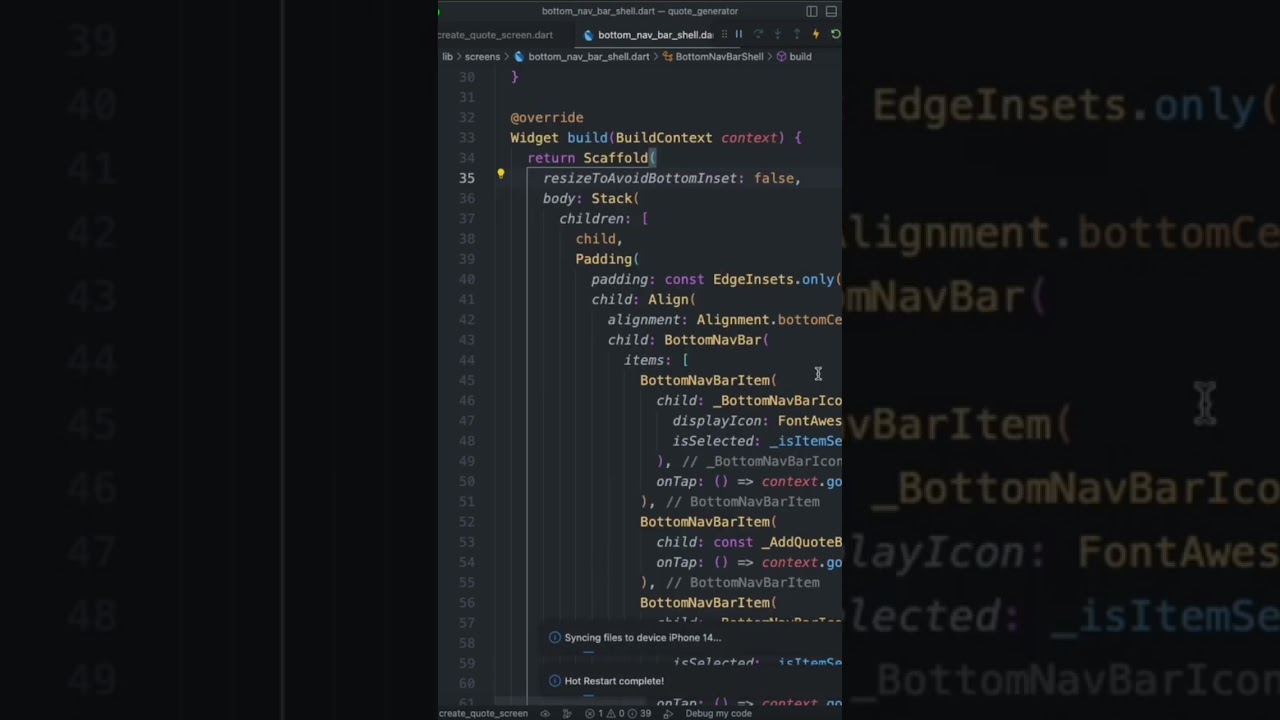
Task: Click the debug Step Into arrow
Action: click(777, 34)
